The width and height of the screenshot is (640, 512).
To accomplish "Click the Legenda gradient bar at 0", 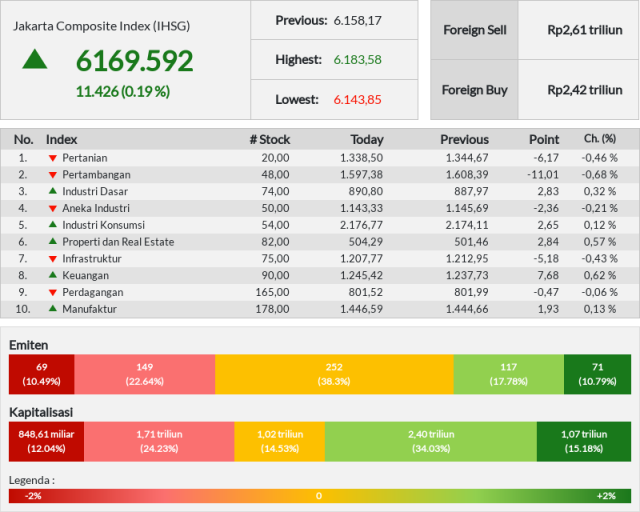I will tap(319, 496).
